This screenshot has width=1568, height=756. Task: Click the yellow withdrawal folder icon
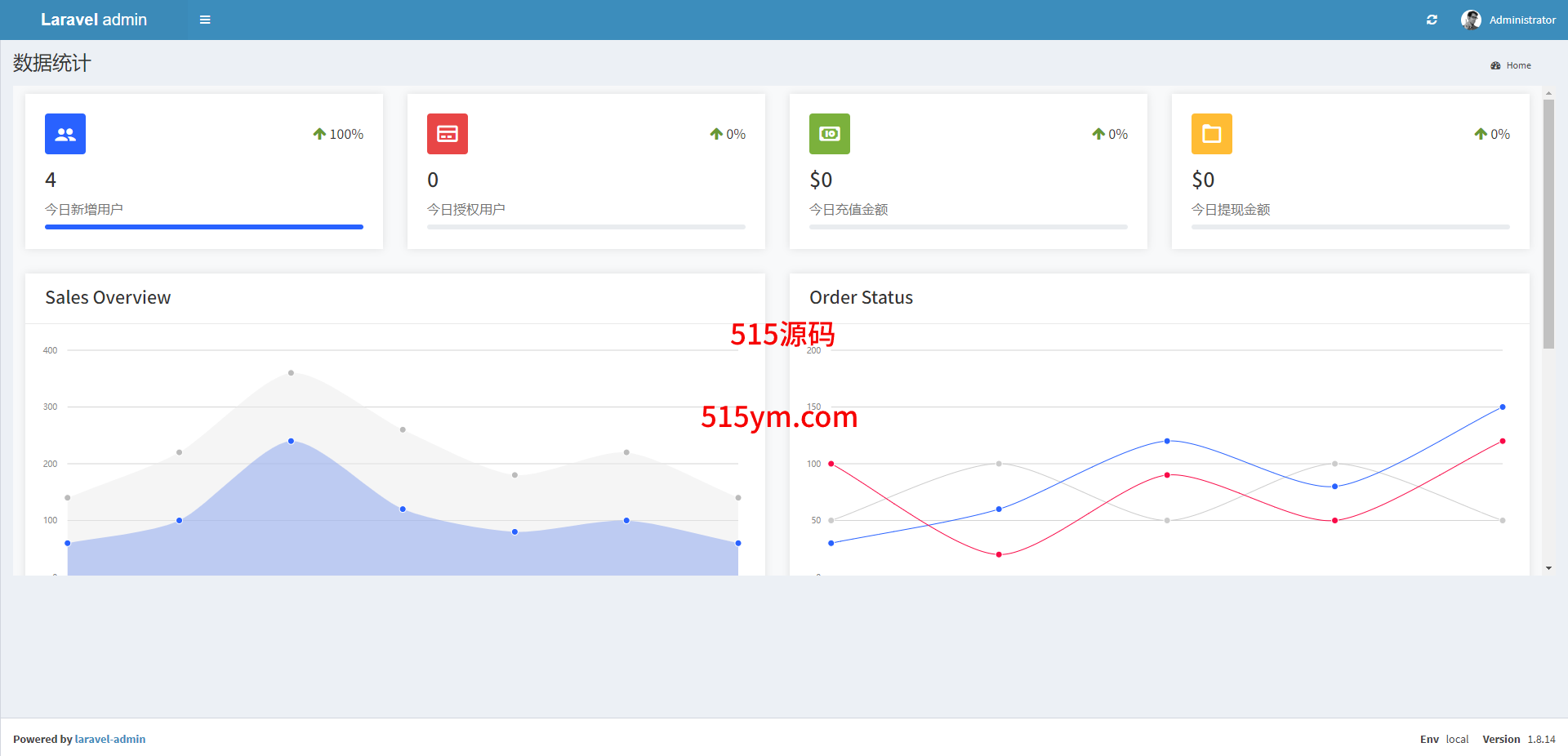pyautogui.click(x=1212, y=134)
